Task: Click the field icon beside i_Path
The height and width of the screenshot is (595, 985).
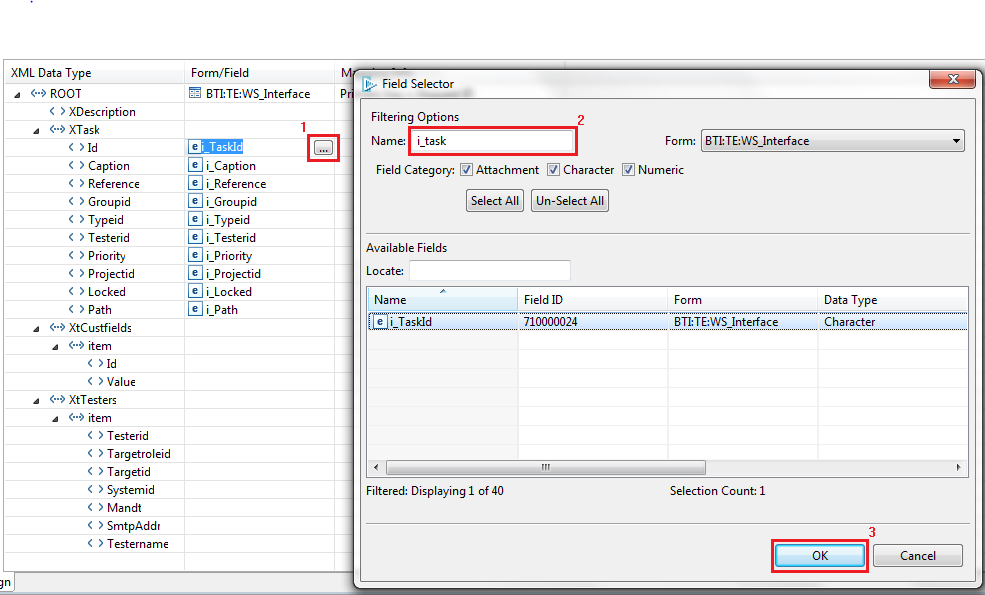Action: 195,310
